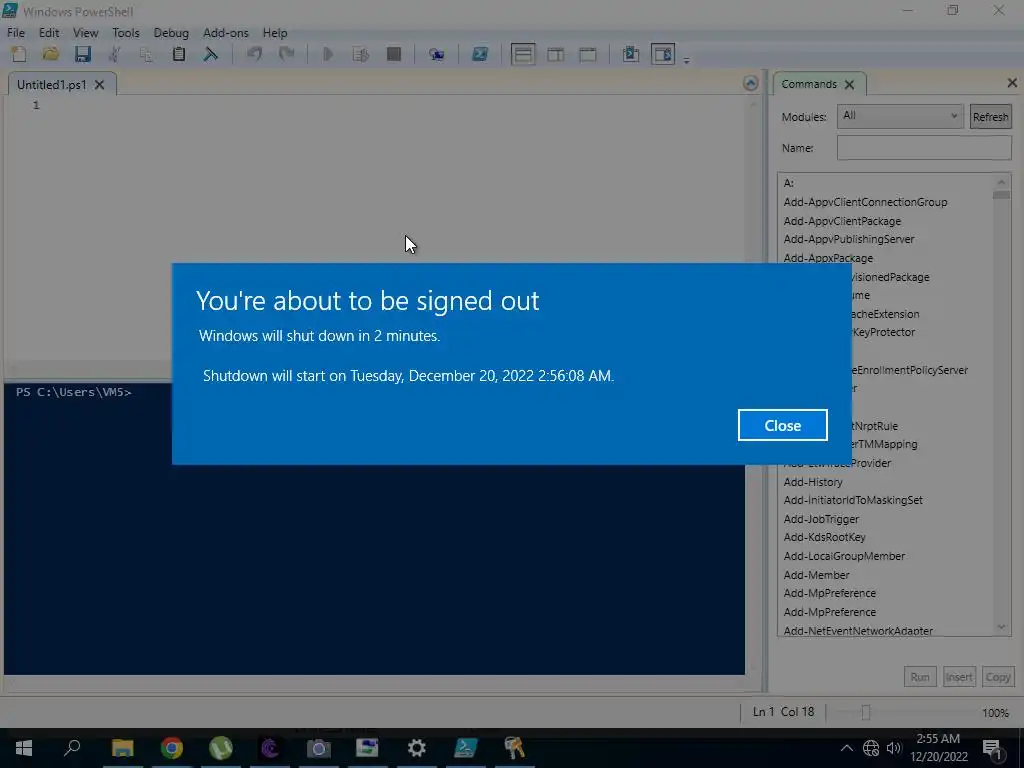Screen dimensions: 1024x768
Task: Select Add-LocalGroupMember in the command list
Action: click(844, 556)
